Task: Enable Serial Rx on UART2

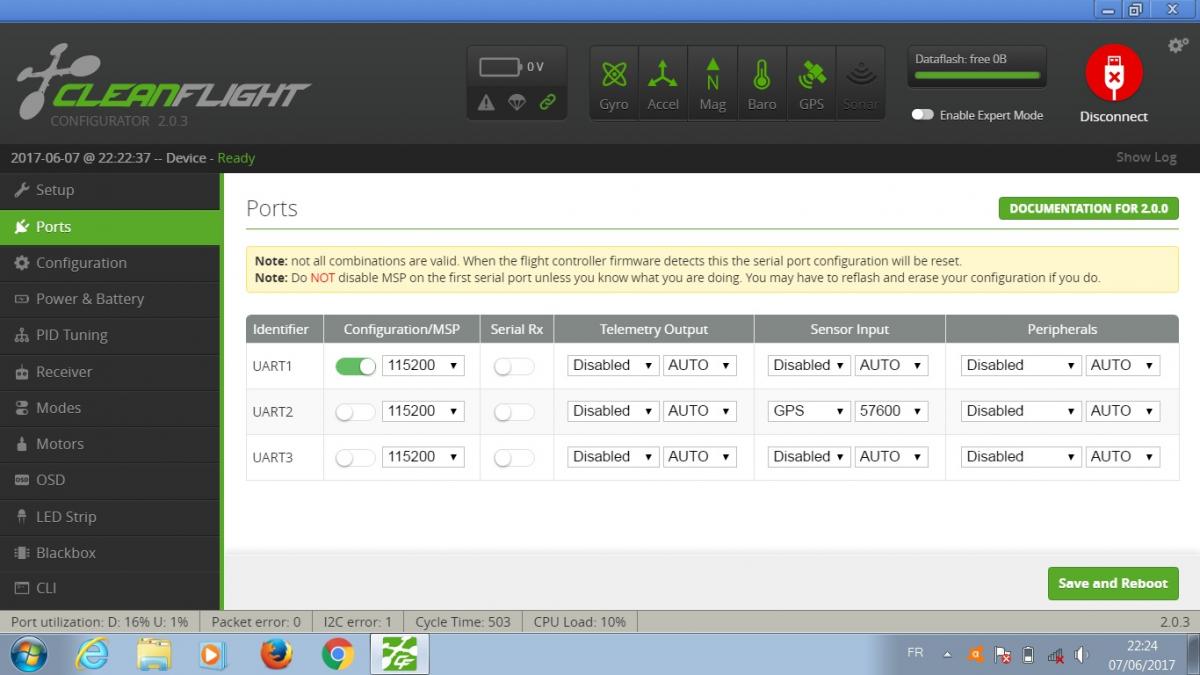Action: click(x=514, y=411)
